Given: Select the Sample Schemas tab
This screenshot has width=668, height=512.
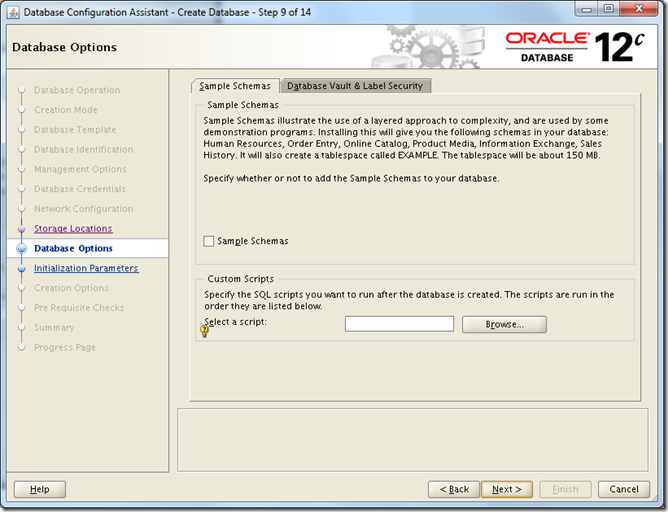Looking at the screenshot, I should (x=235, y=86).
